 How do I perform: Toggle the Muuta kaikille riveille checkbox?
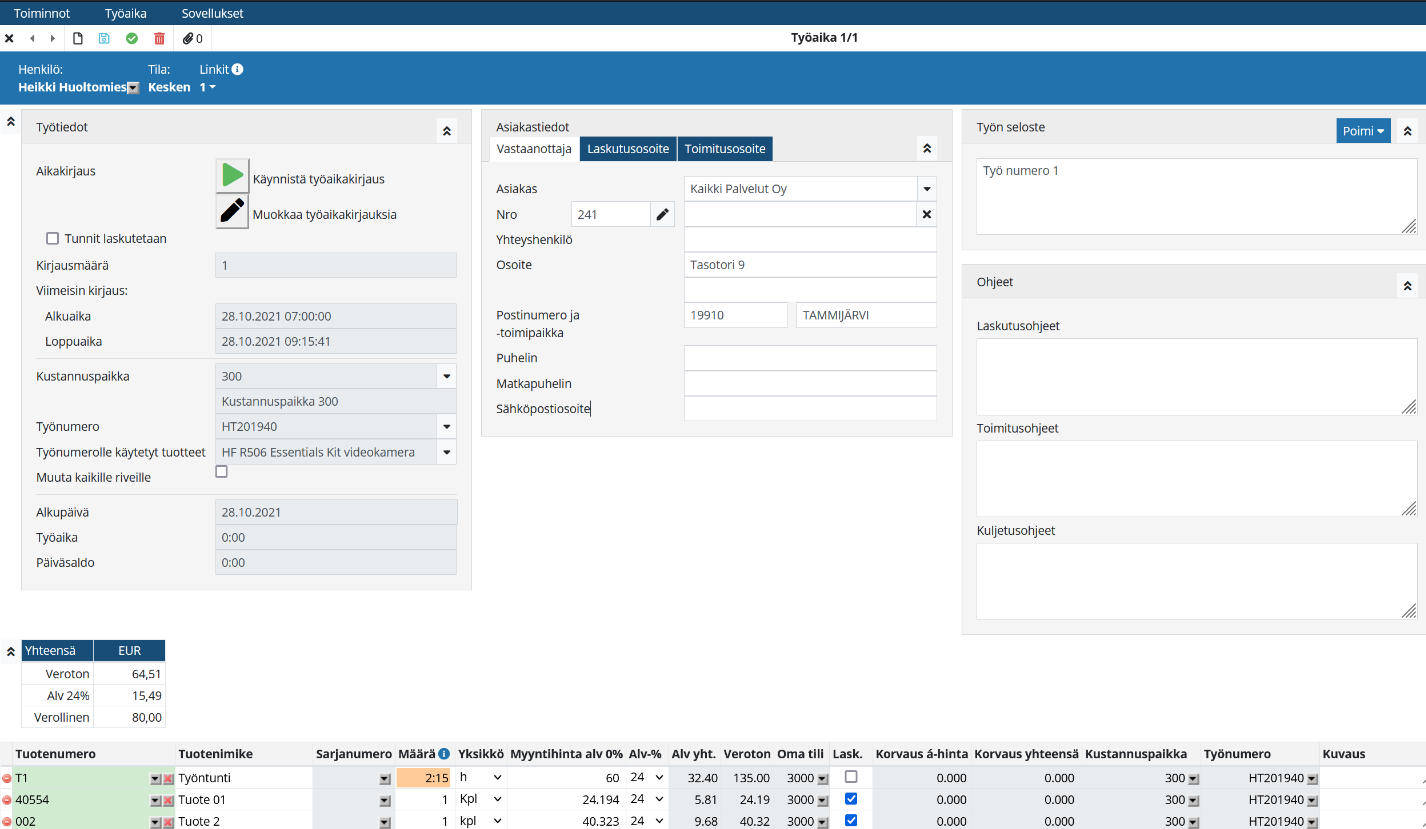(x=222, y=472)
